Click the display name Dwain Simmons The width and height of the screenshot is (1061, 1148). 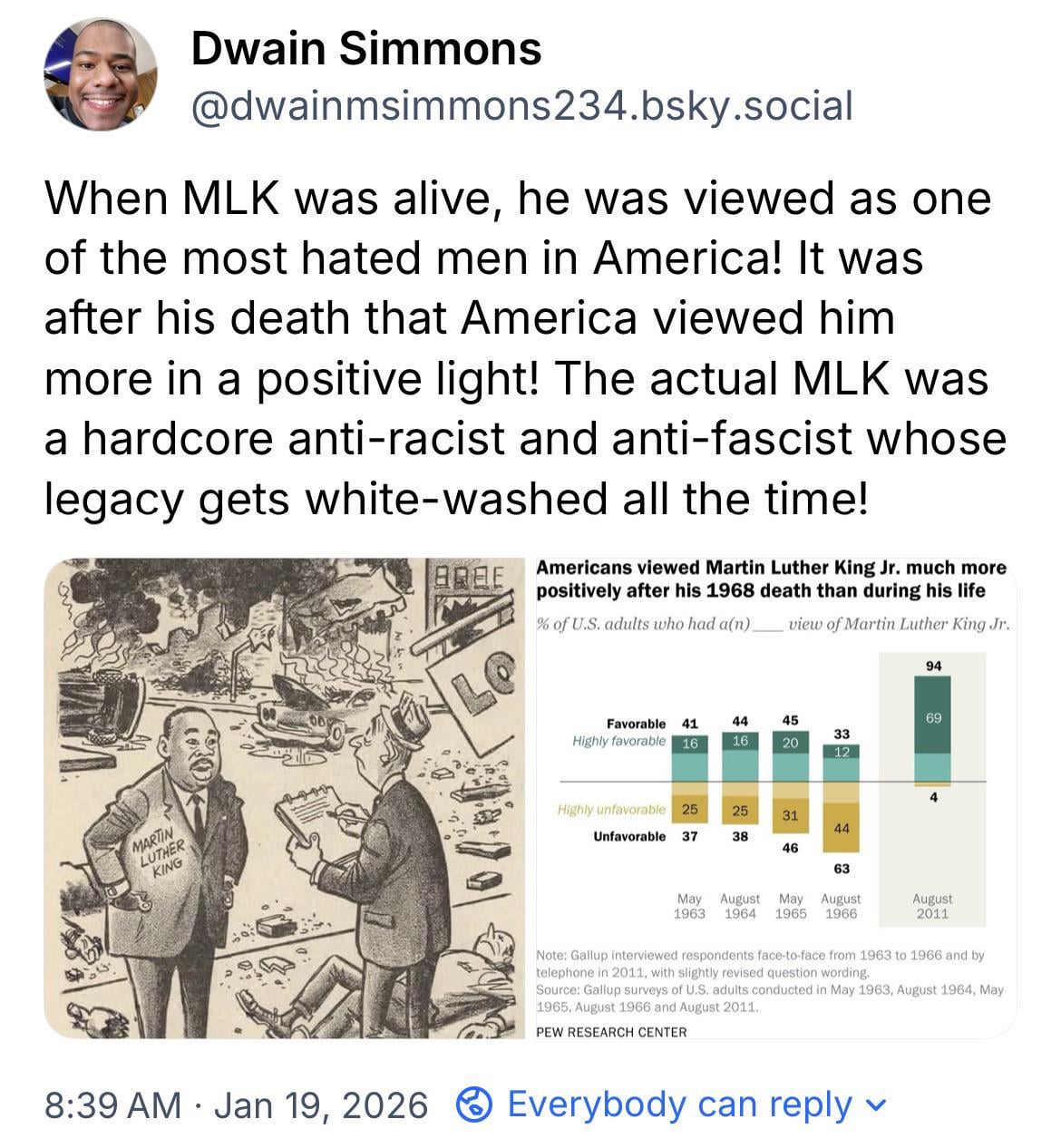tap(366, 48)
